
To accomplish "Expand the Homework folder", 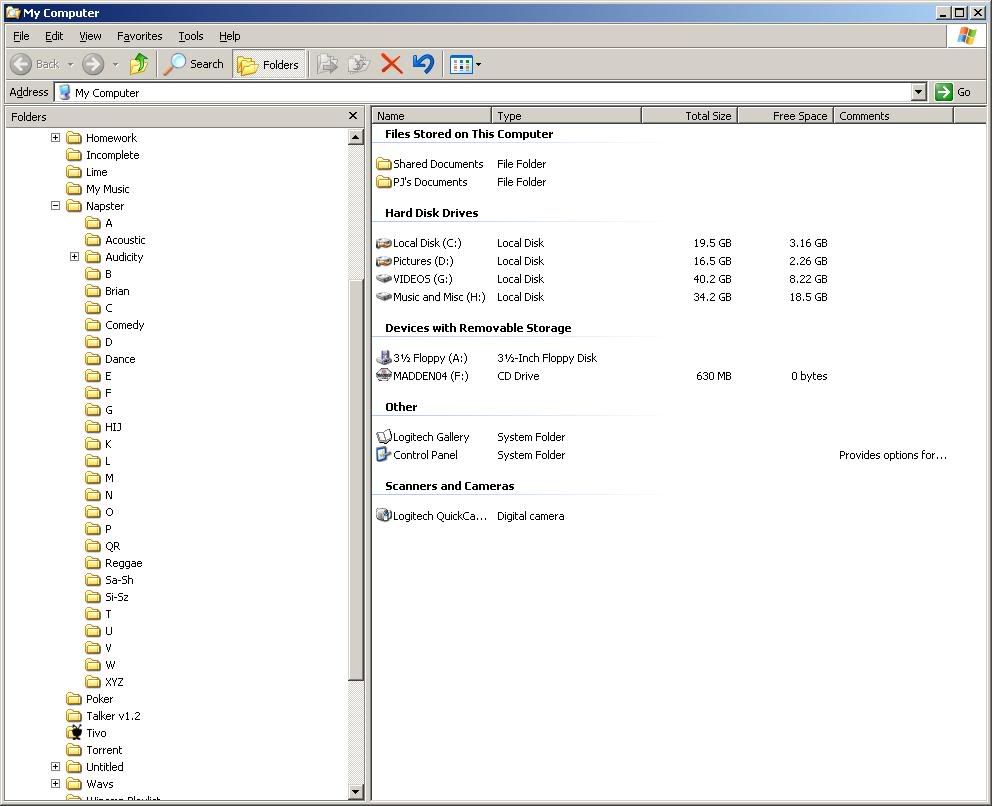I will click(x=56, y=137).
